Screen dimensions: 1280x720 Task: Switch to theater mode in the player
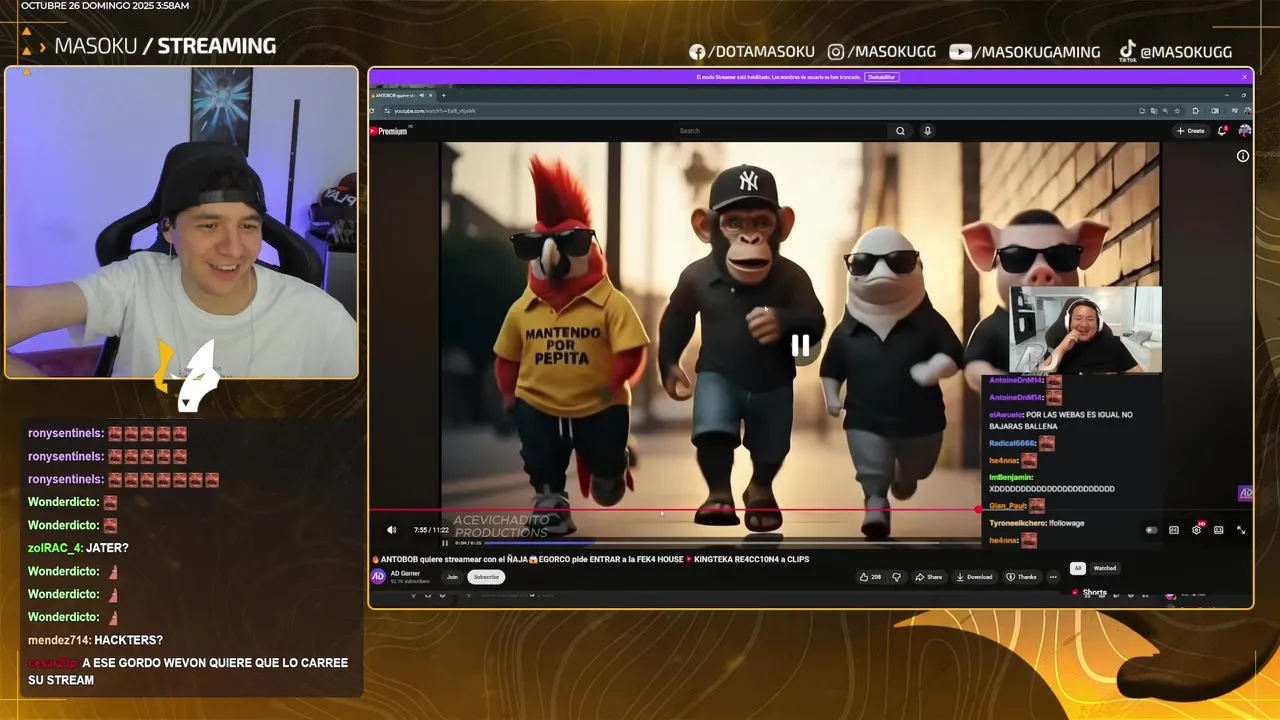click(x=1218, y=530)
